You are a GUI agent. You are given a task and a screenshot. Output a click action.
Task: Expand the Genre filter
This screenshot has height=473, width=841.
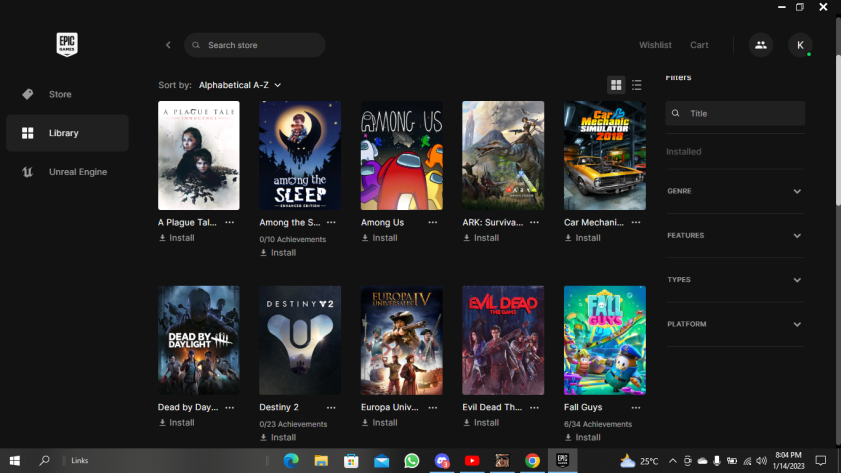(734, 191)
